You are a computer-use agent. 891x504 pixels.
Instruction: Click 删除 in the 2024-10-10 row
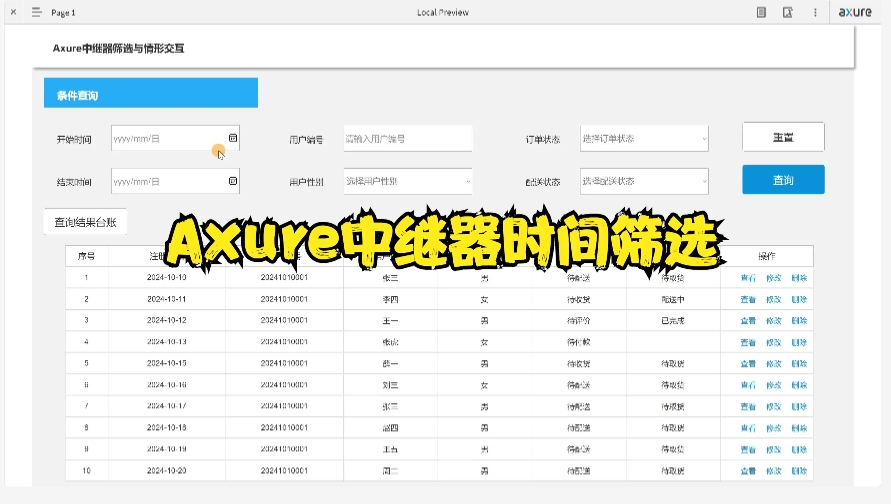click(x=800, y=278)
